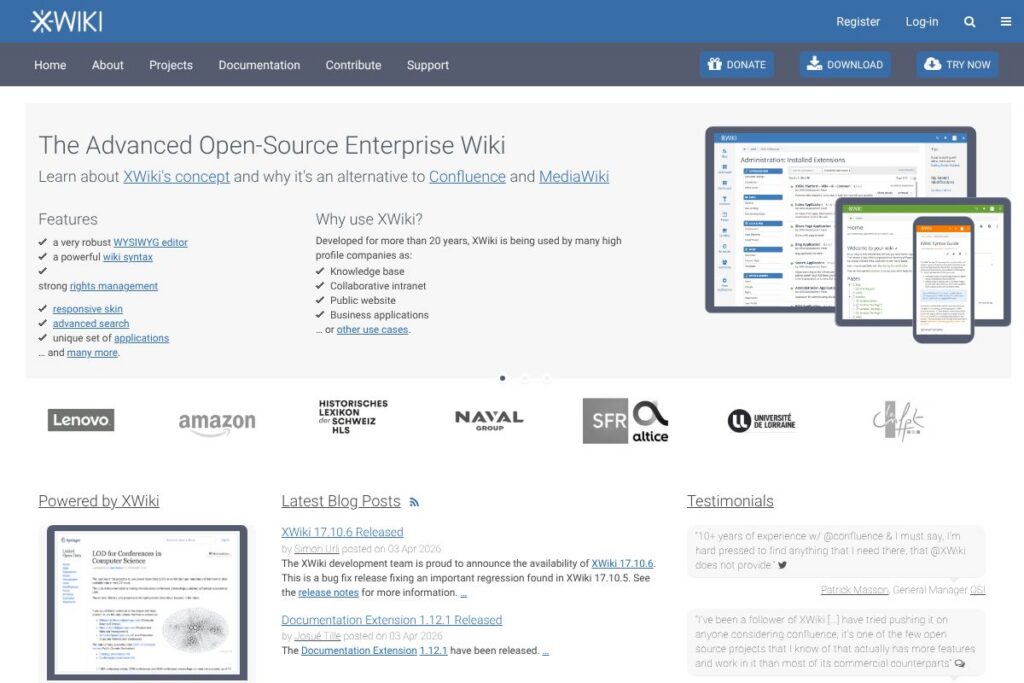Switch to the third carousel slide dot

pyautogui.click(x=546, y=378)
